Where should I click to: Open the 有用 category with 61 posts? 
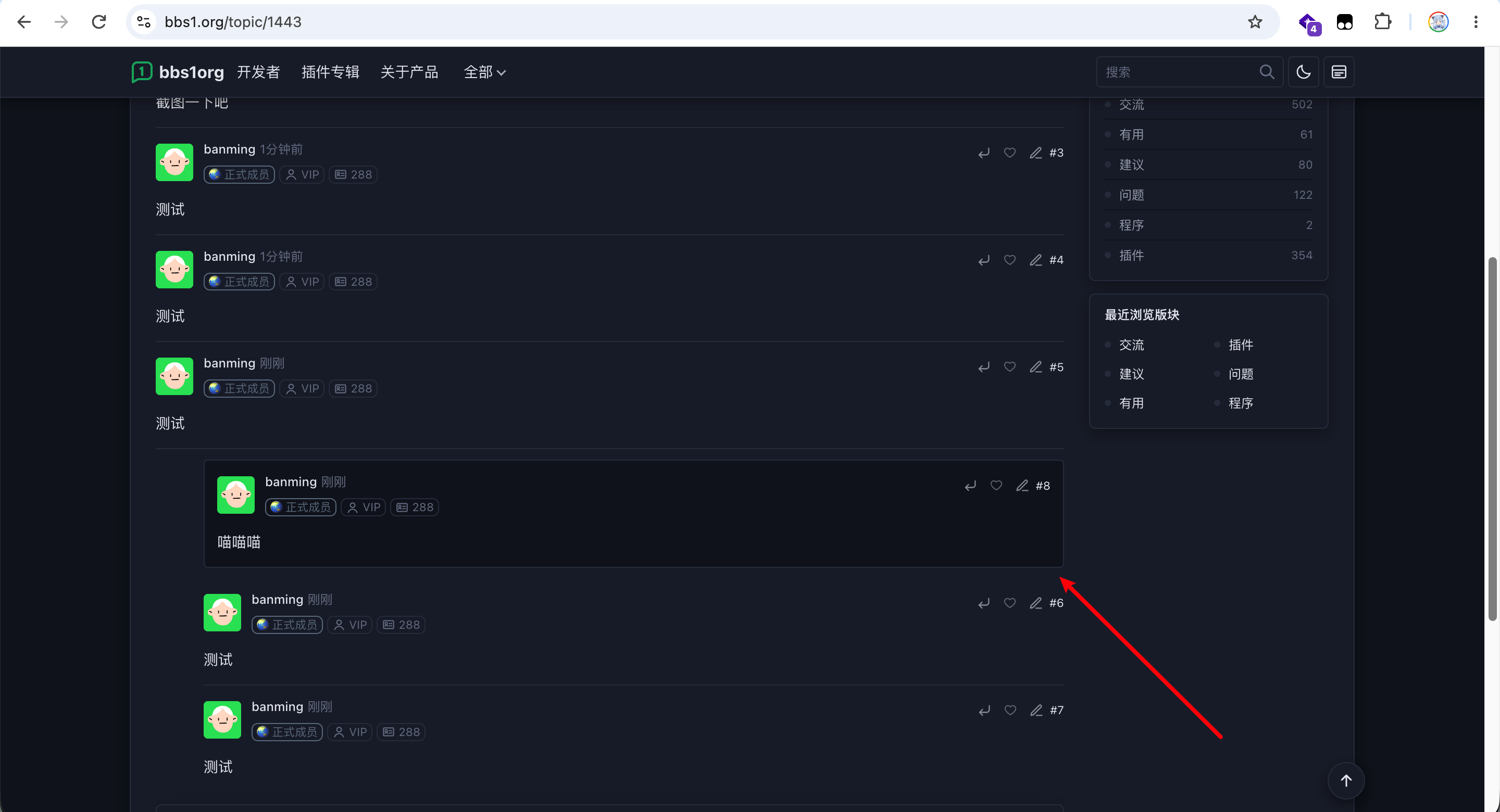(x=1209, y=134)
